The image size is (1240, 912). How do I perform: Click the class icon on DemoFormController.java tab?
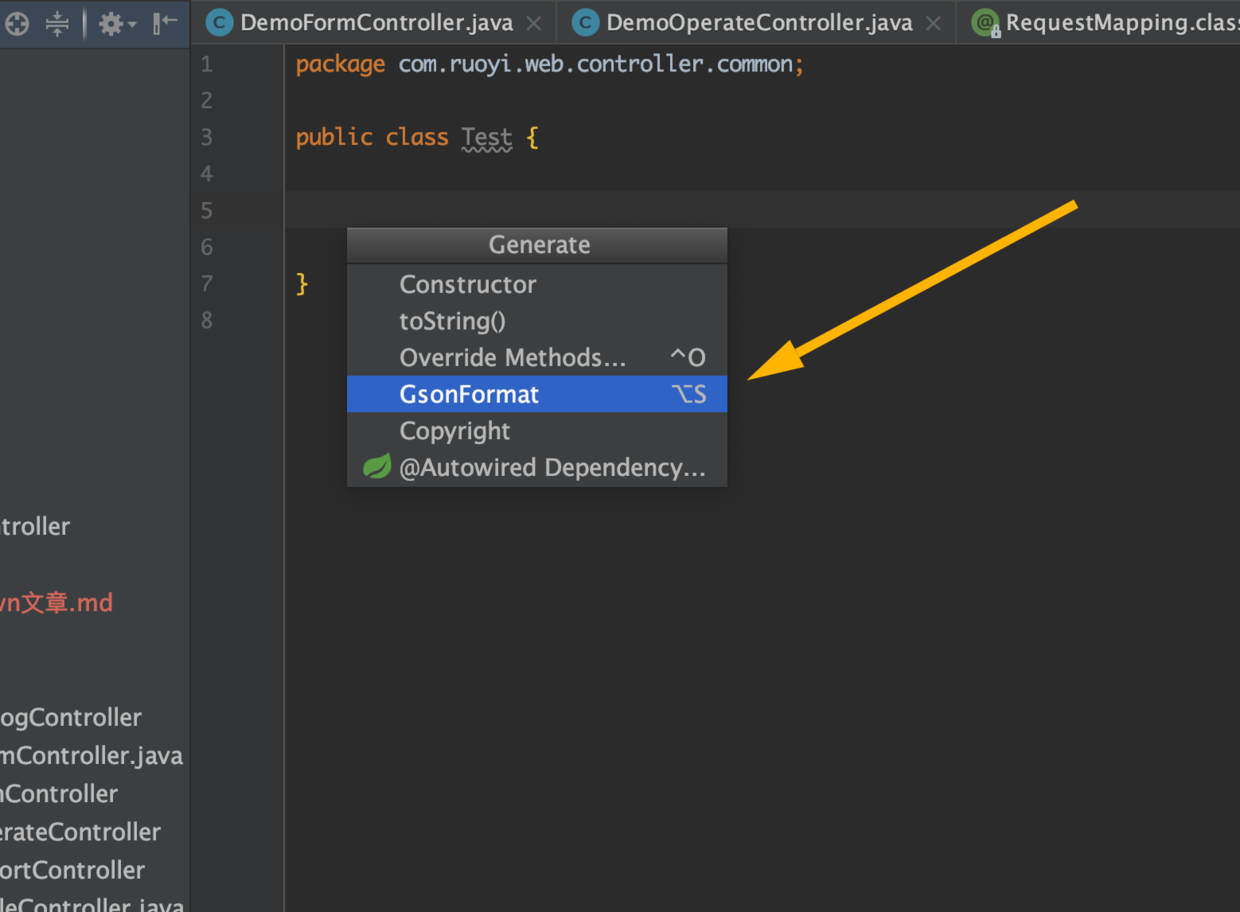(x=219, y=23)
